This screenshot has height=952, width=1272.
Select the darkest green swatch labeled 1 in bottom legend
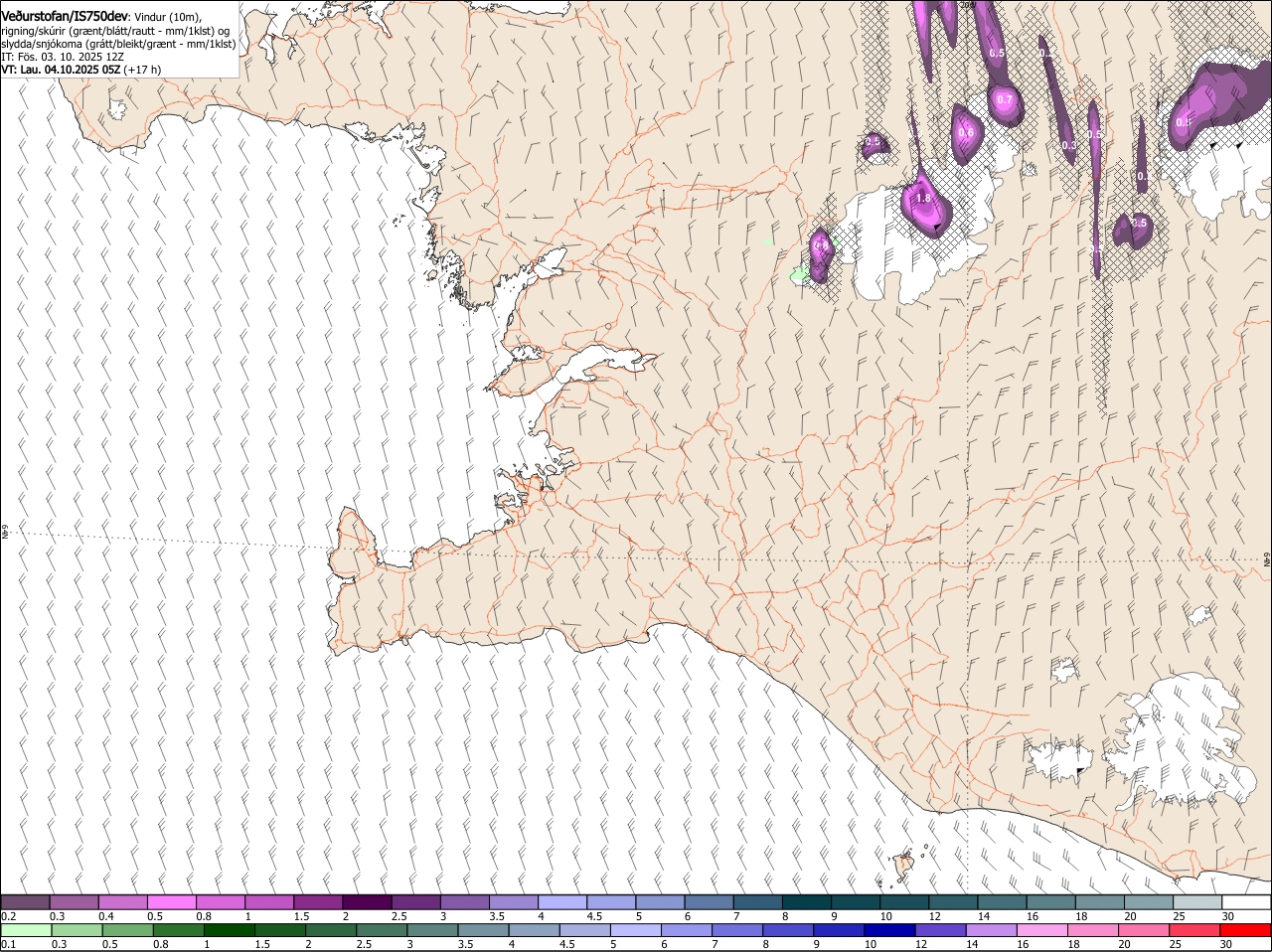pos(230,930)
